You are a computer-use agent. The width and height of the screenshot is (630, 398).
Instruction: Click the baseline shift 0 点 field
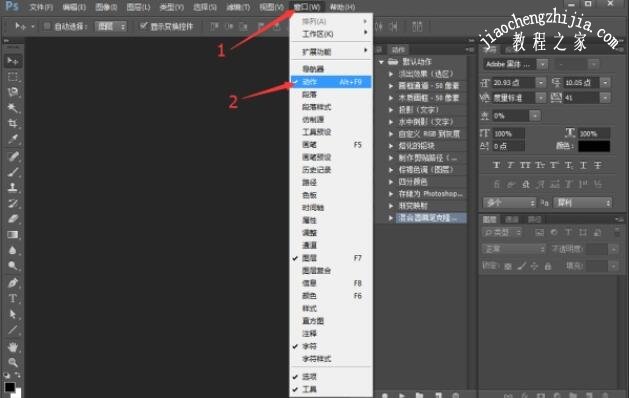pyautogui.click(x=508, y=146)
